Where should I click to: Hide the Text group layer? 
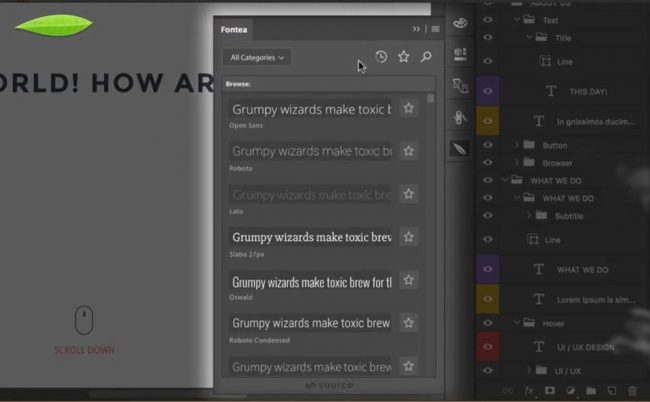[x=488, y=19]
